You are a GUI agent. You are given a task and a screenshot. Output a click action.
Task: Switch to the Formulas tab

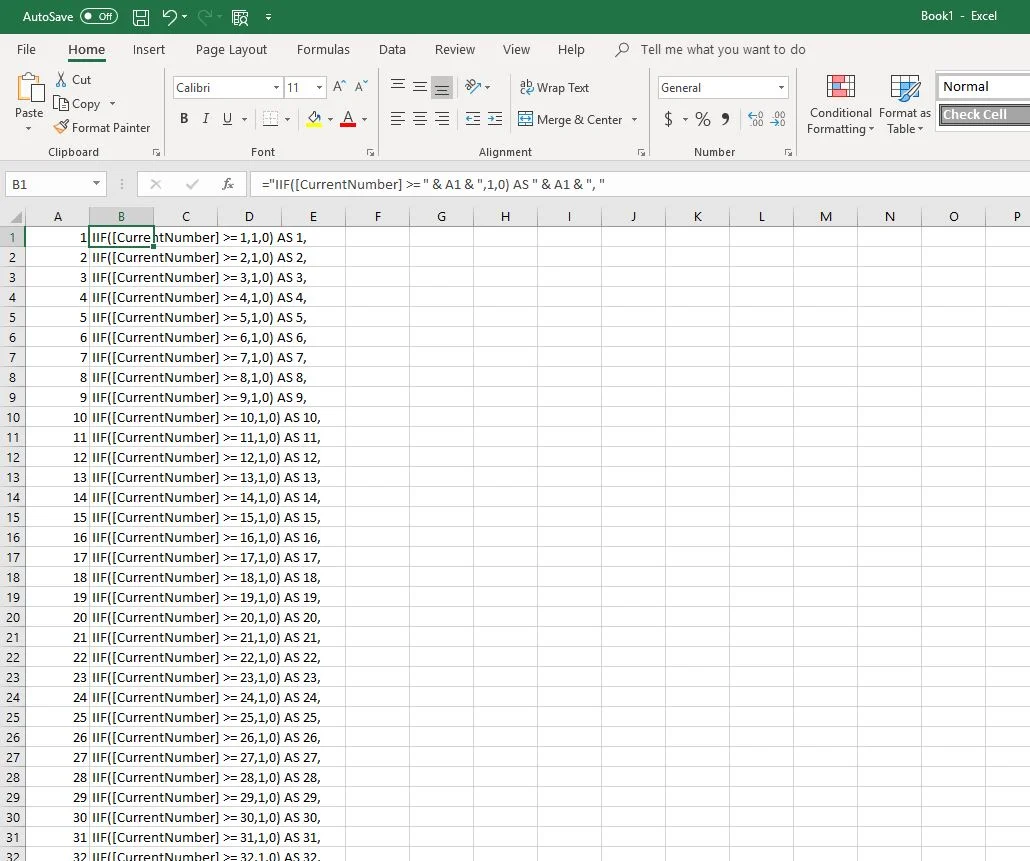pyautogui.click(x=323, y=50)
